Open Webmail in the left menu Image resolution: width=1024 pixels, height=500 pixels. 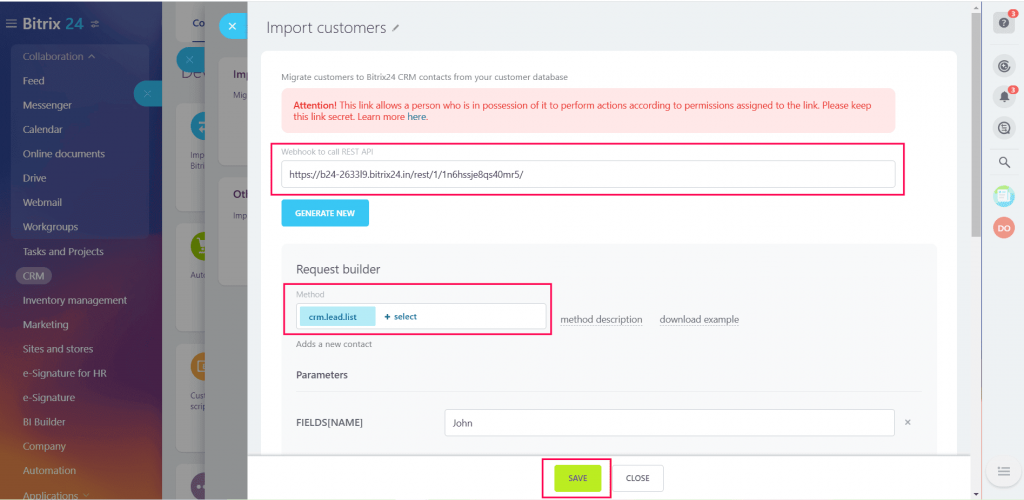(42, 202)
